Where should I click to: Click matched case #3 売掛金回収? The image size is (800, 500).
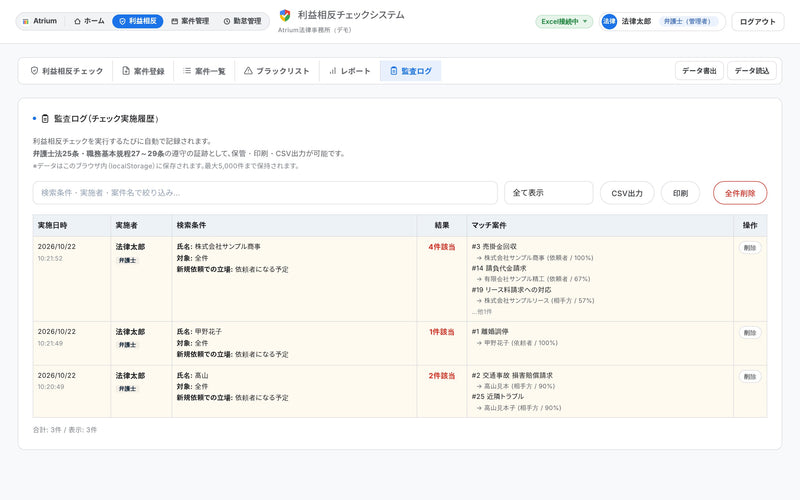click(x=494, y=246)
